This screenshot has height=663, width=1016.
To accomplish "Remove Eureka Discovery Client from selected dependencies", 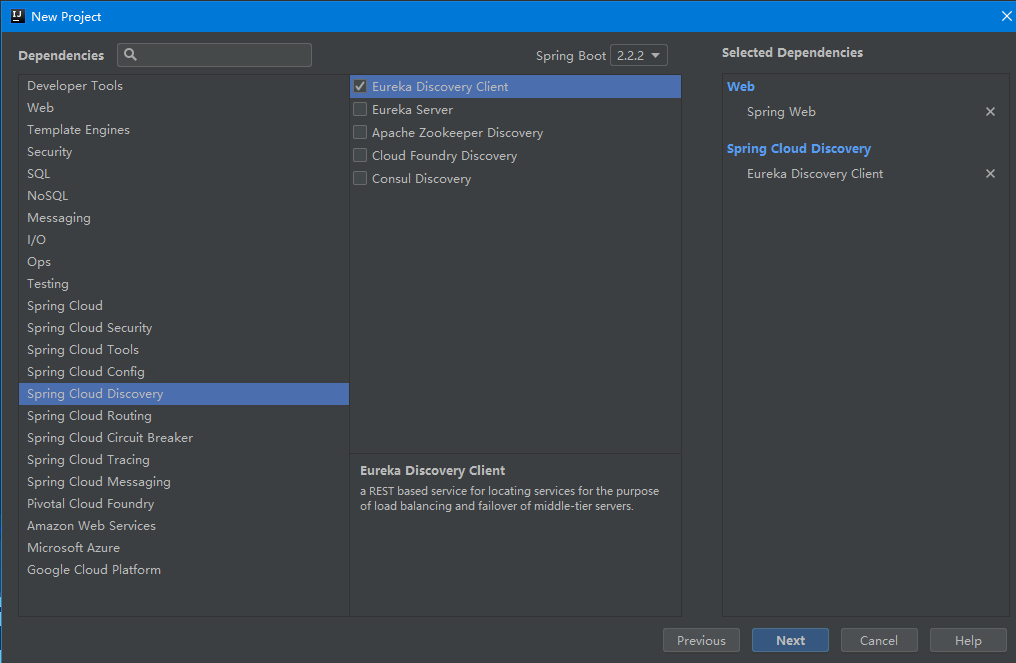I will (990, 174).
